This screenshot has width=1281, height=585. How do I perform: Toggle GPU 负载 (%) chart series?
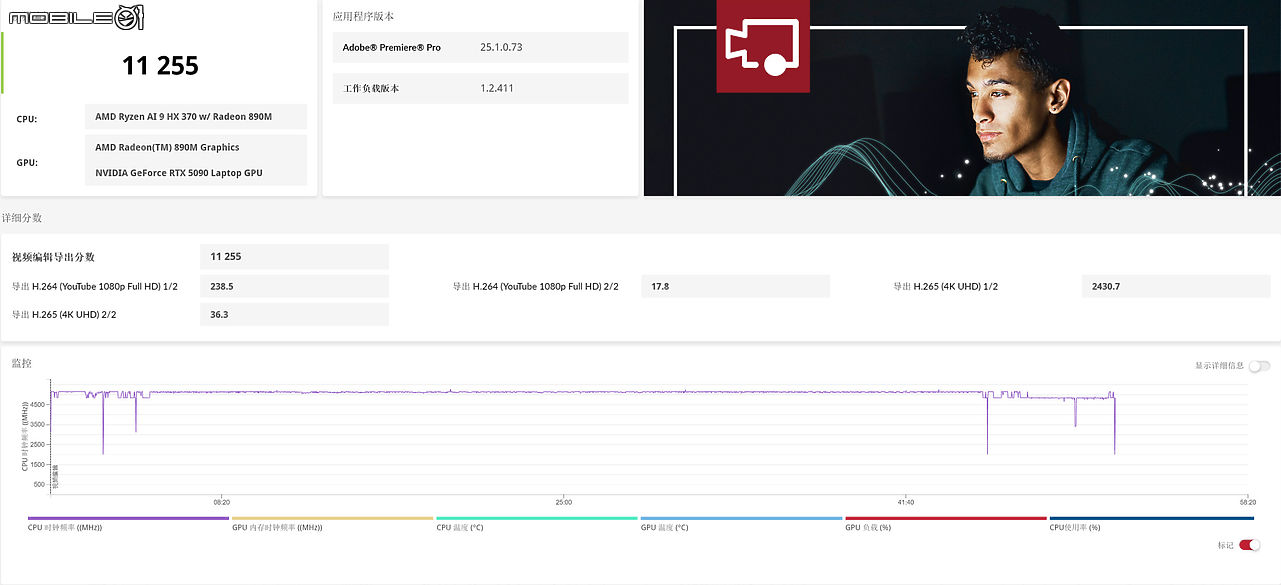pyautogui.click(x=946, y=523)
